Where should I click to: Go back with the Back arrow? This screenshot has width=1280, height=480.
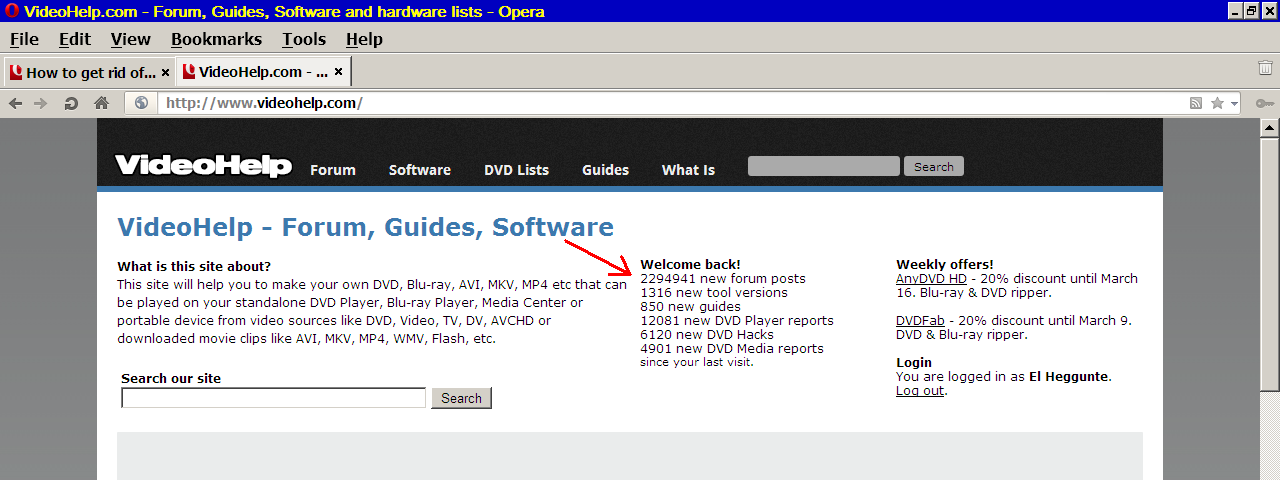pyautogui.click(x=16, y=103)
